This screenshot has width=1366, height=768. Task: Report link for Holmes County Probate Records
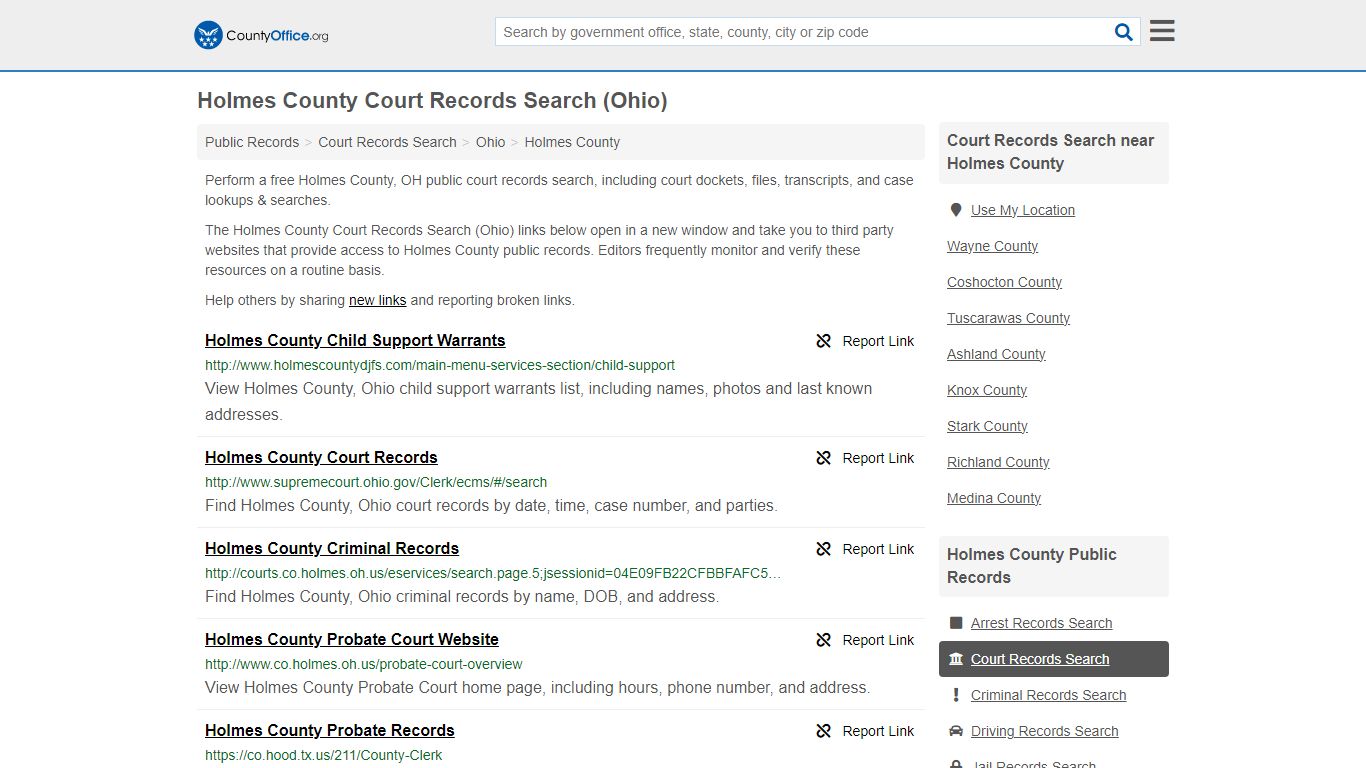(x=878, y=731)
